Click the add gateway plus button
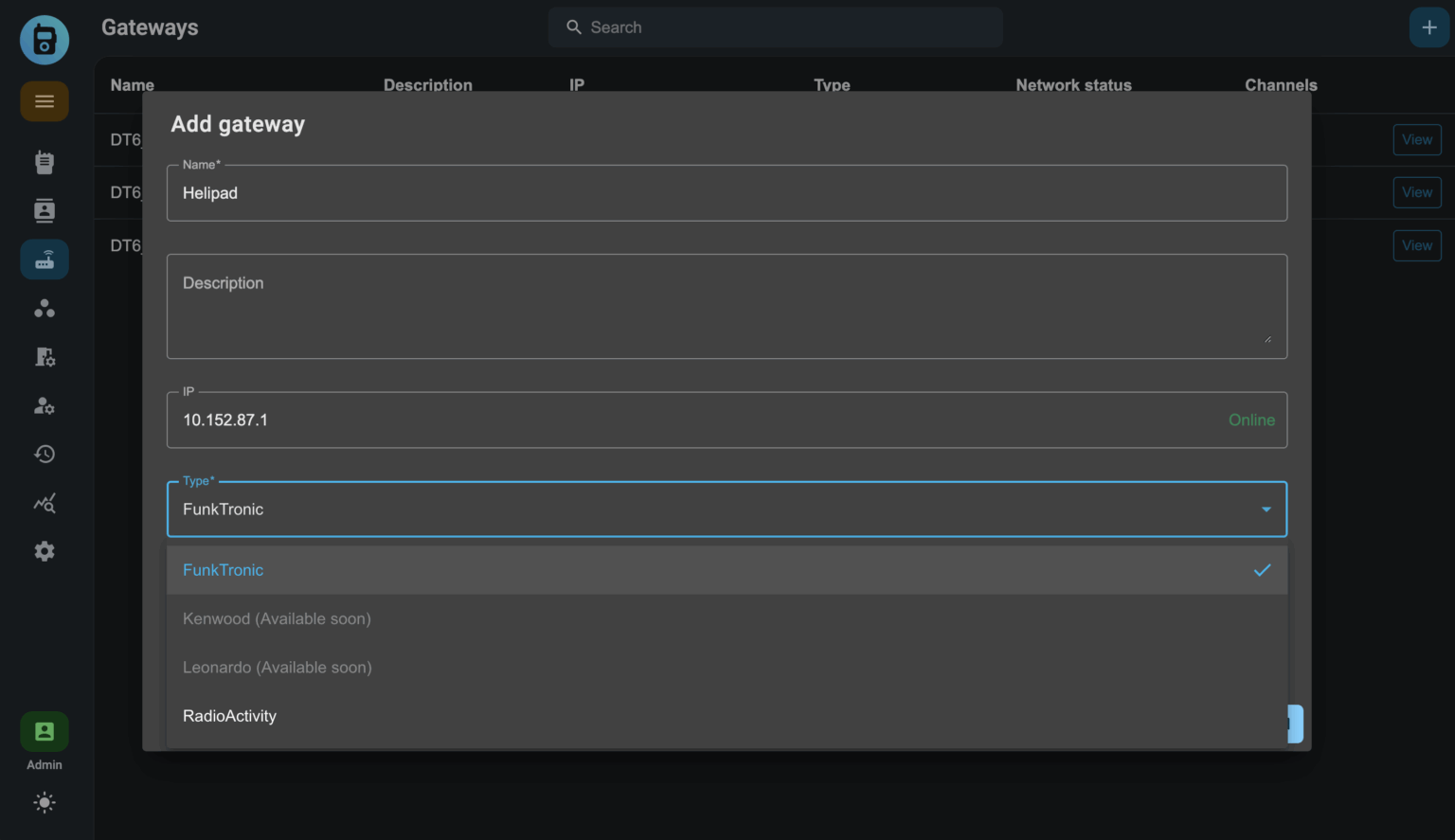Image resolution: width=1455 pixels, height=840 pixels. pos(1428,27)
